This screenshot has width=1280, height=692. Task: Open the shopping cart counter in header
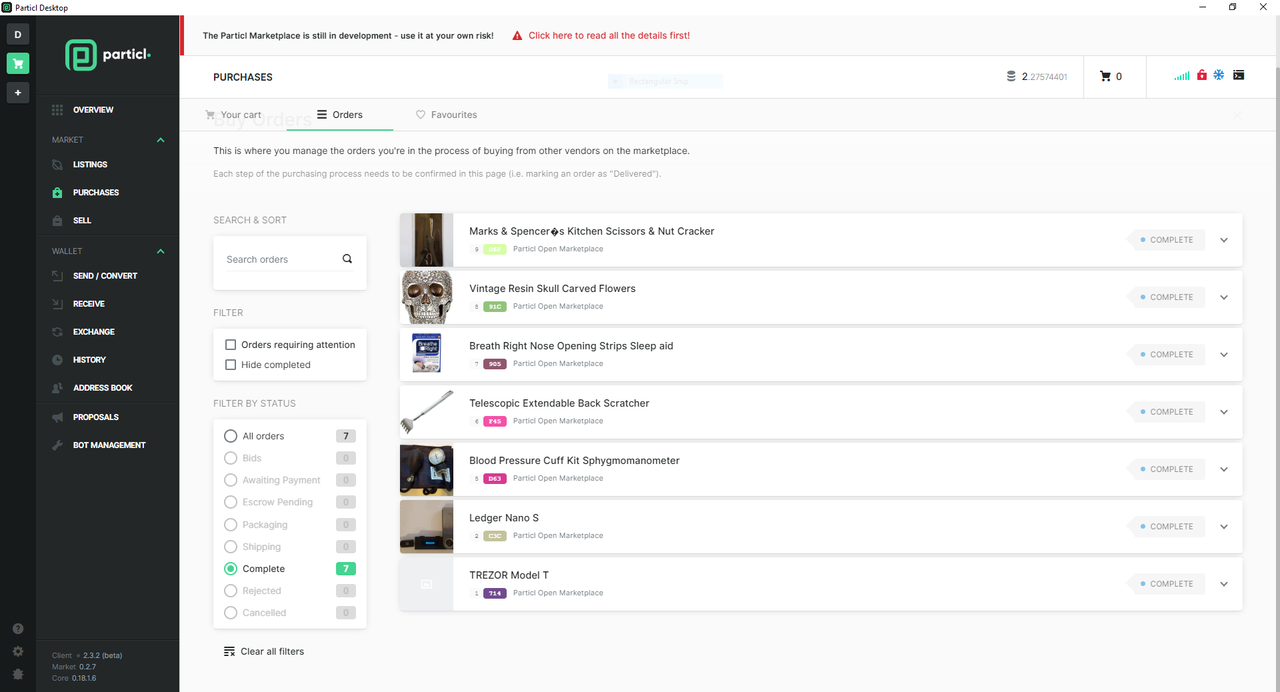(1110, 76)
